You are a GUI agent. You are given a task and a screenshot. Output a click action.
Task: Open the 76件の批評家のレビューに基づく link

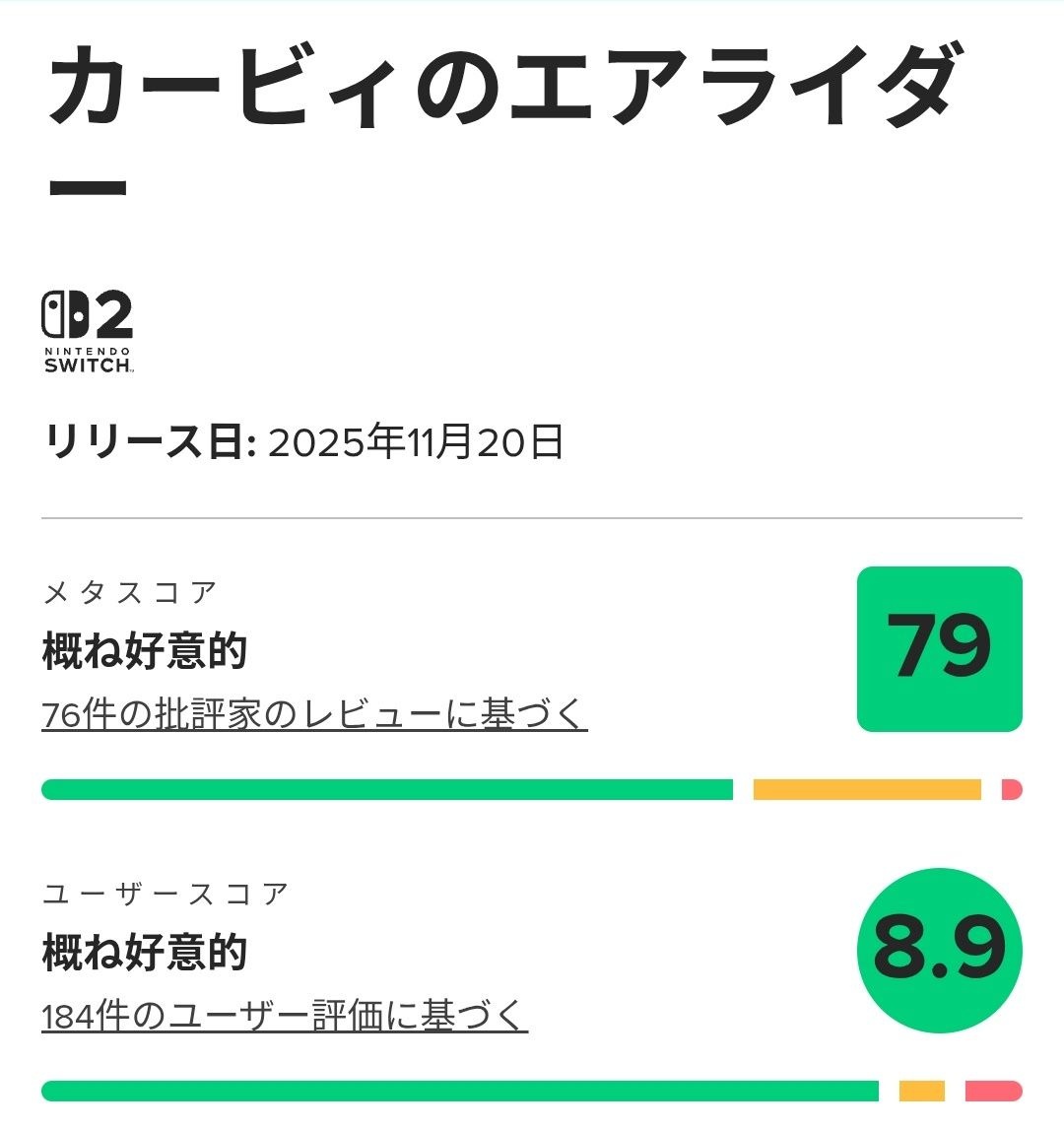click(314, 714)
